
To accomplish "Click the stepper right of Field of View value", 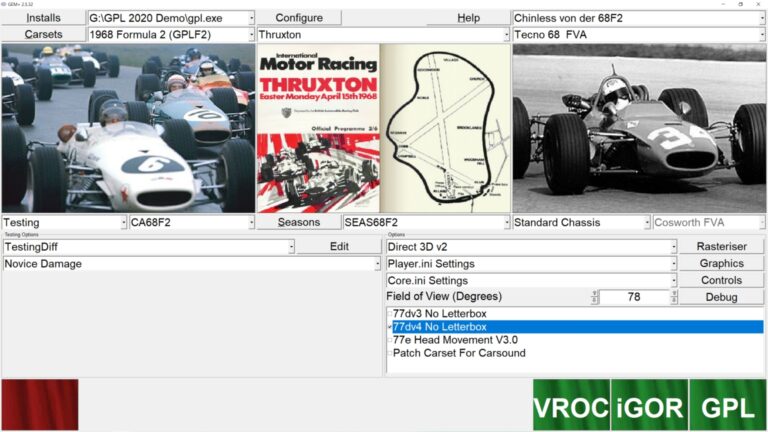I will pos(673,297).
